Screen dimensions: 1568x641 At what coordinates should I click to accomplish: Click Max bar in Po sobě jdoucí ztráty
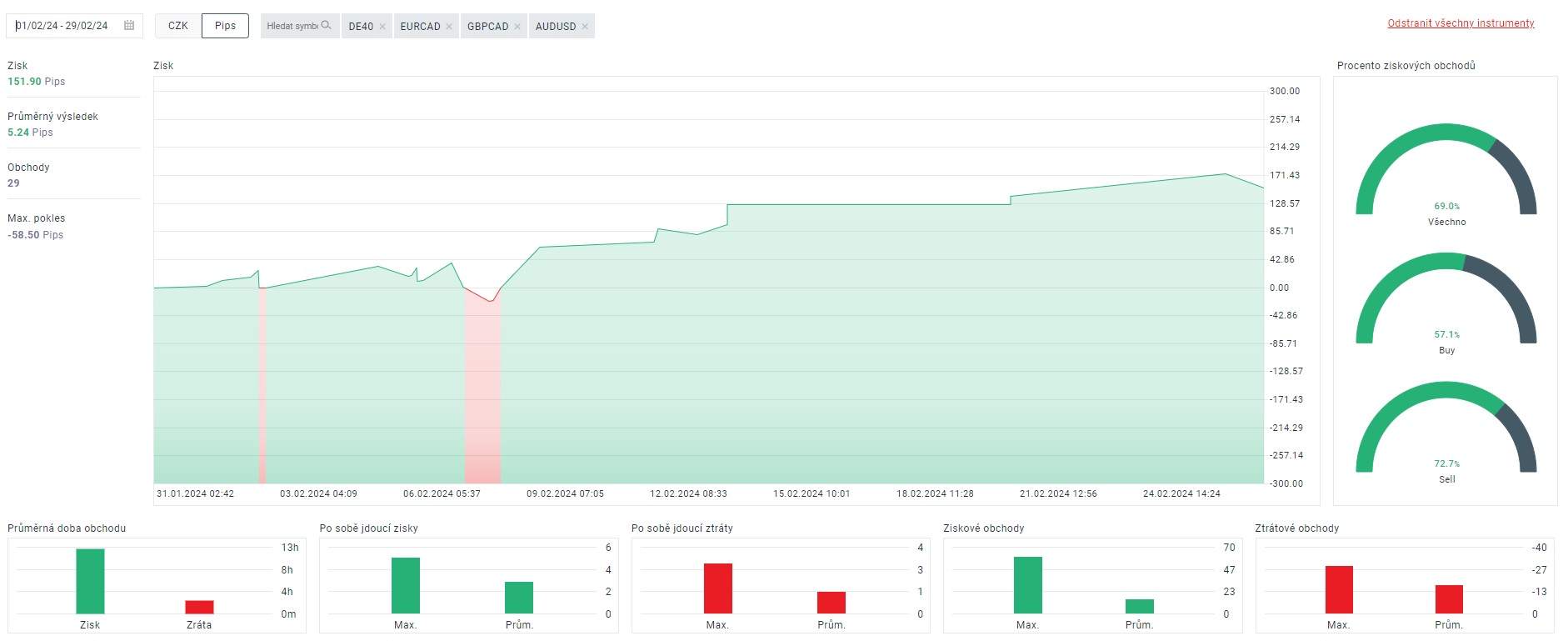(717, 588)
